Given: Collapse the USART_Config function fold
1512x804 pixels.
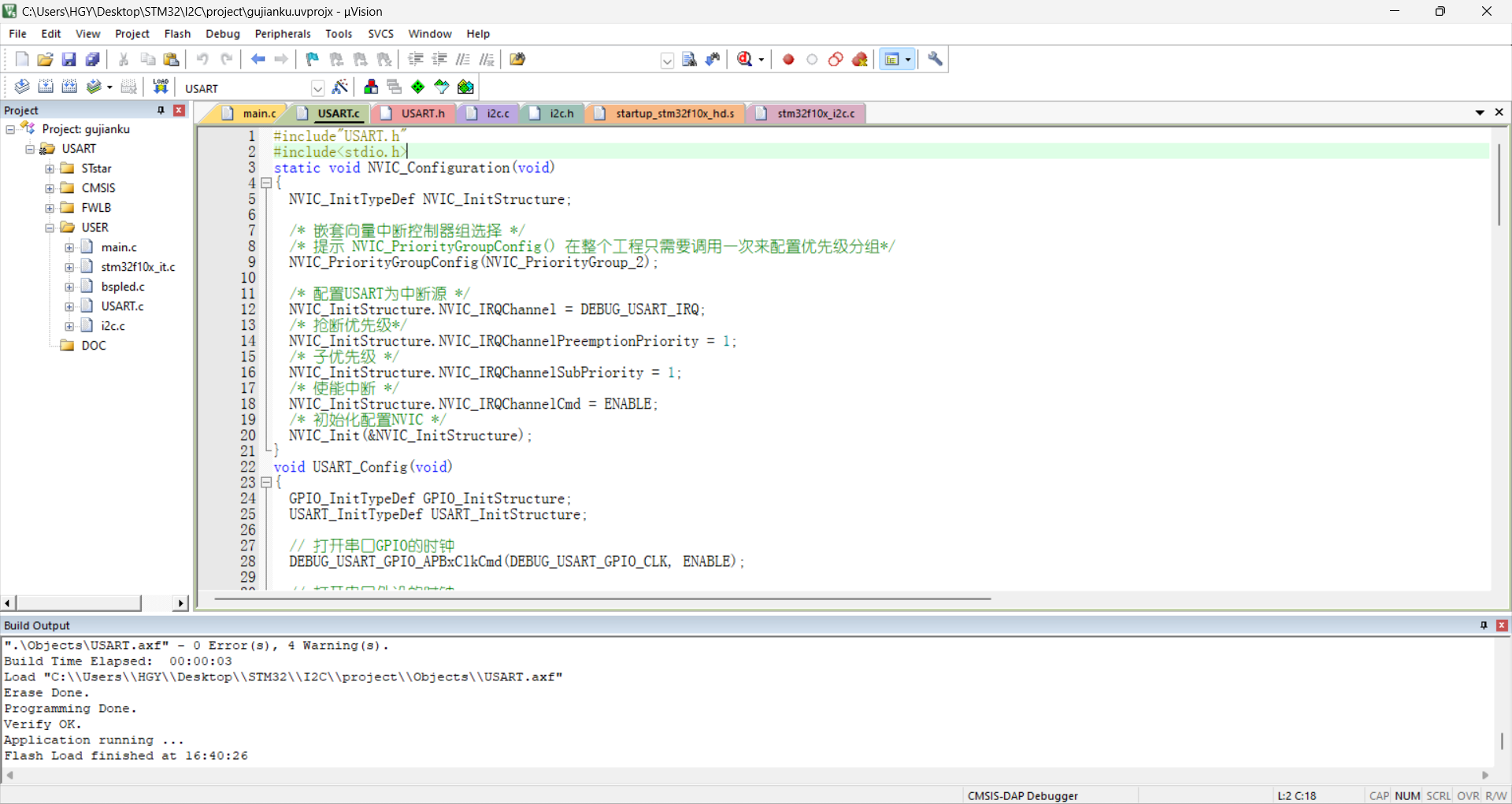Looking at the screenshot, I should coord(266,483).
